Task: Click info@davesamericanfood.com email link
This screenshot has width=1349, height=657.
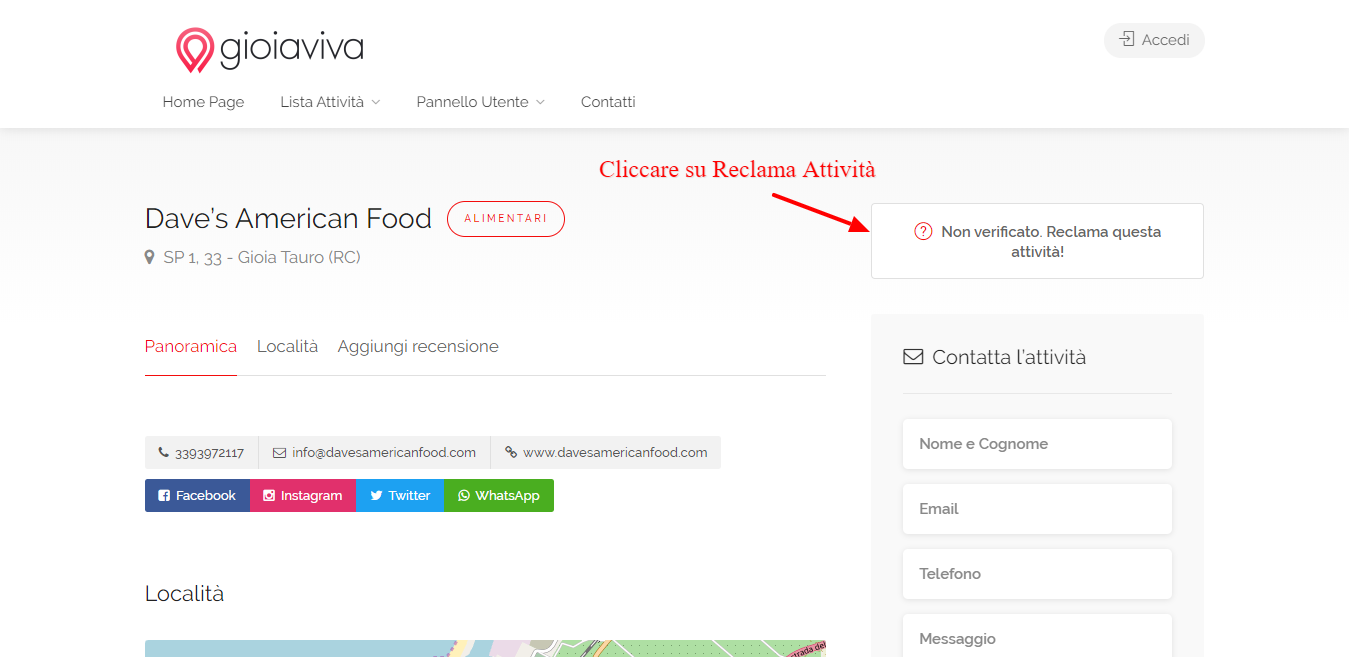Action: coord(384,453)
